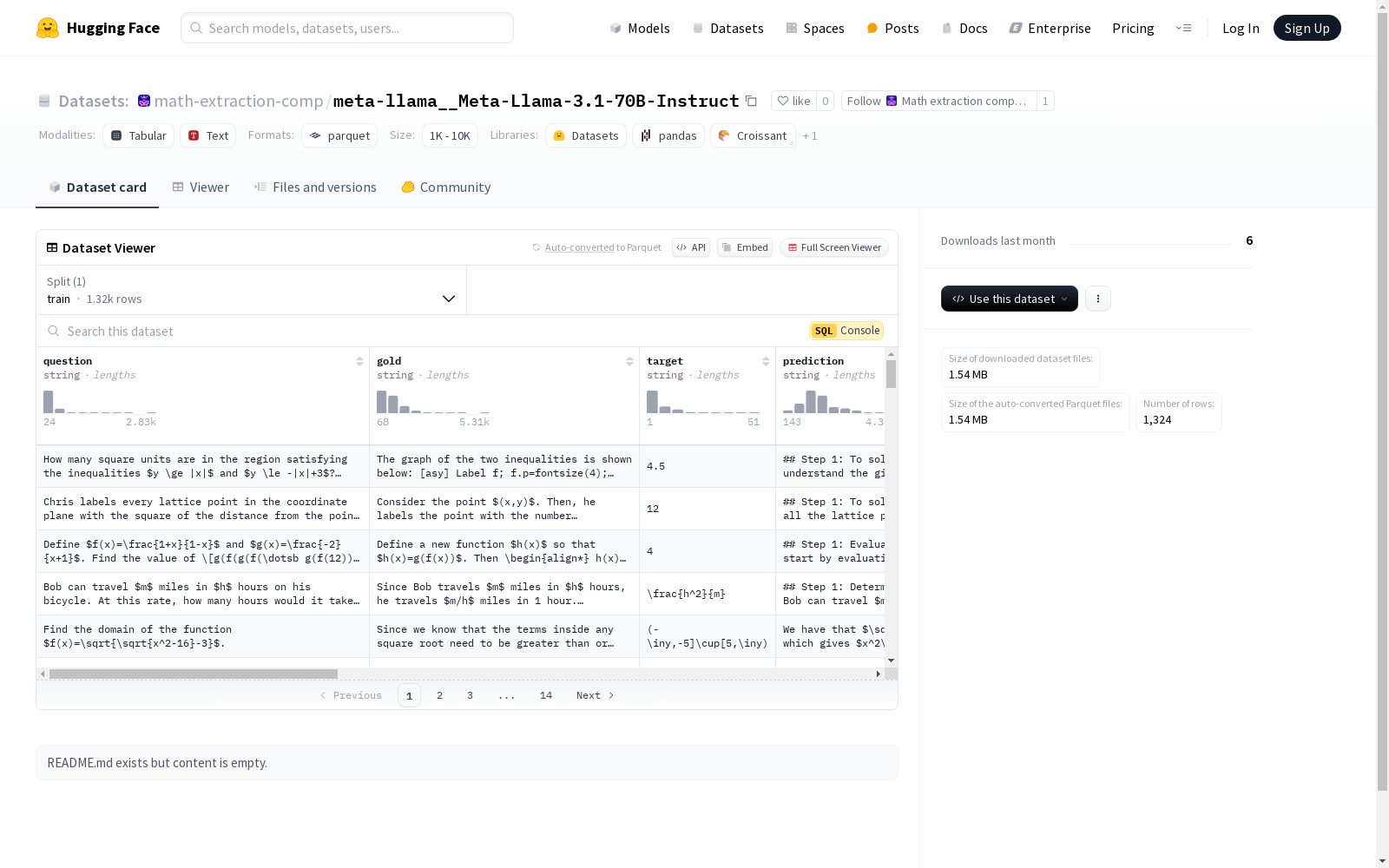Open the Datasets page in navbar
The height and width of the screenshot is (868, 1389).
[727, 28]
